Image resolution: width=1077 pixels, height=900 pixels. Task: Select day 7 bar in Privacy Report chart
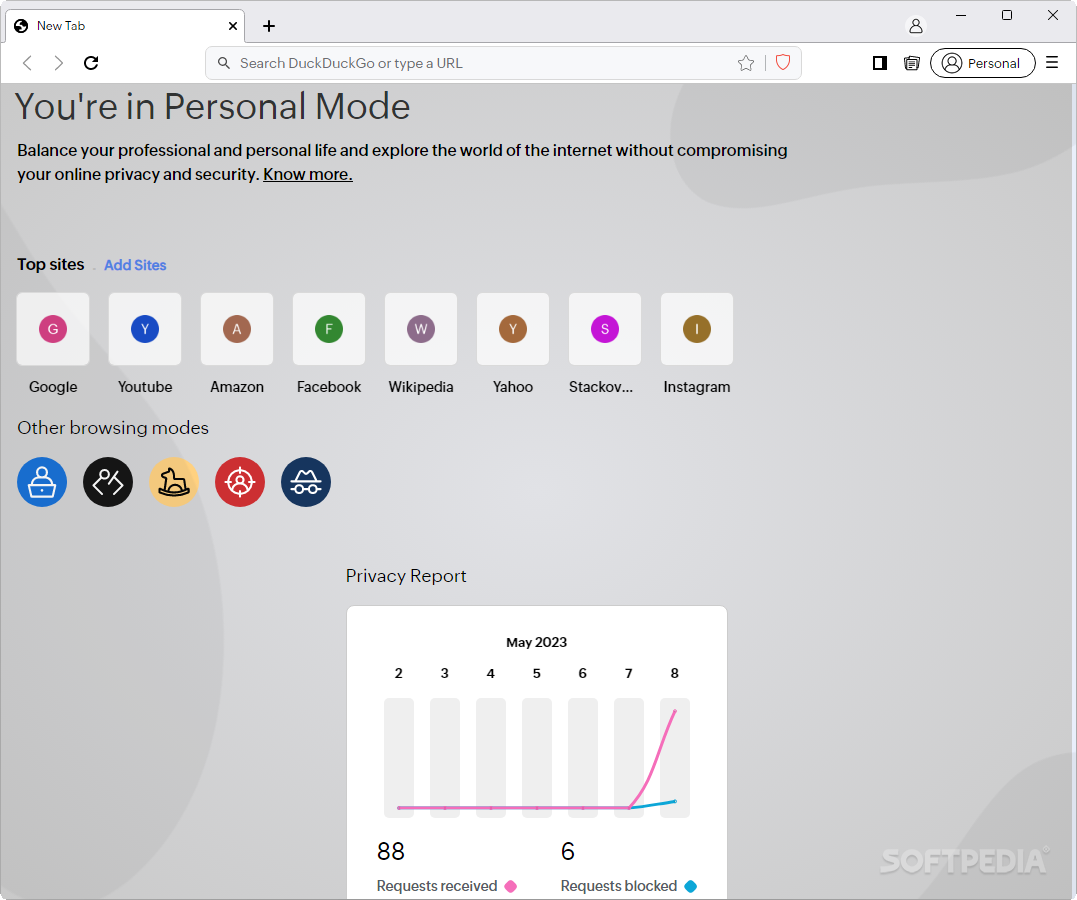tap(628, 758)
